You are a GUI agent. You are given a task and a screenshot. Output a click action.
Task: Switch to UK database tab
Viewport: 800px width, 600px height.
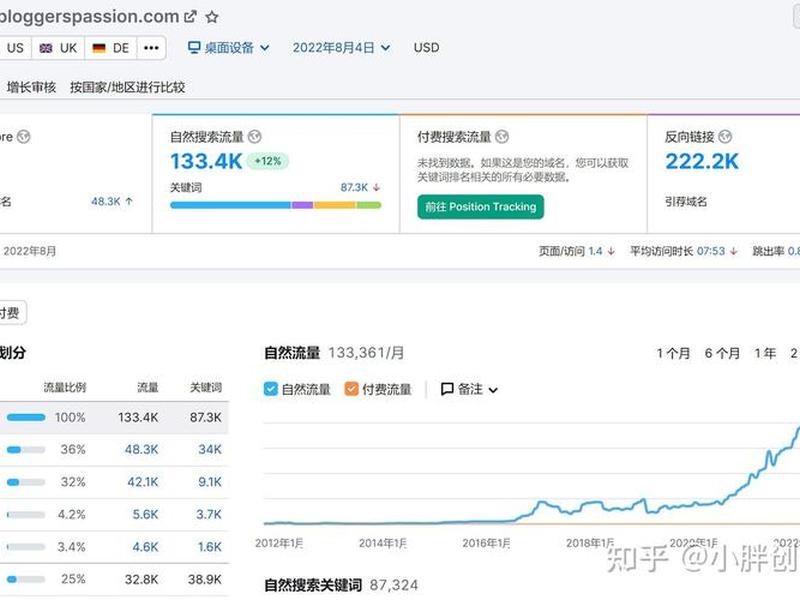click(58, 48)
